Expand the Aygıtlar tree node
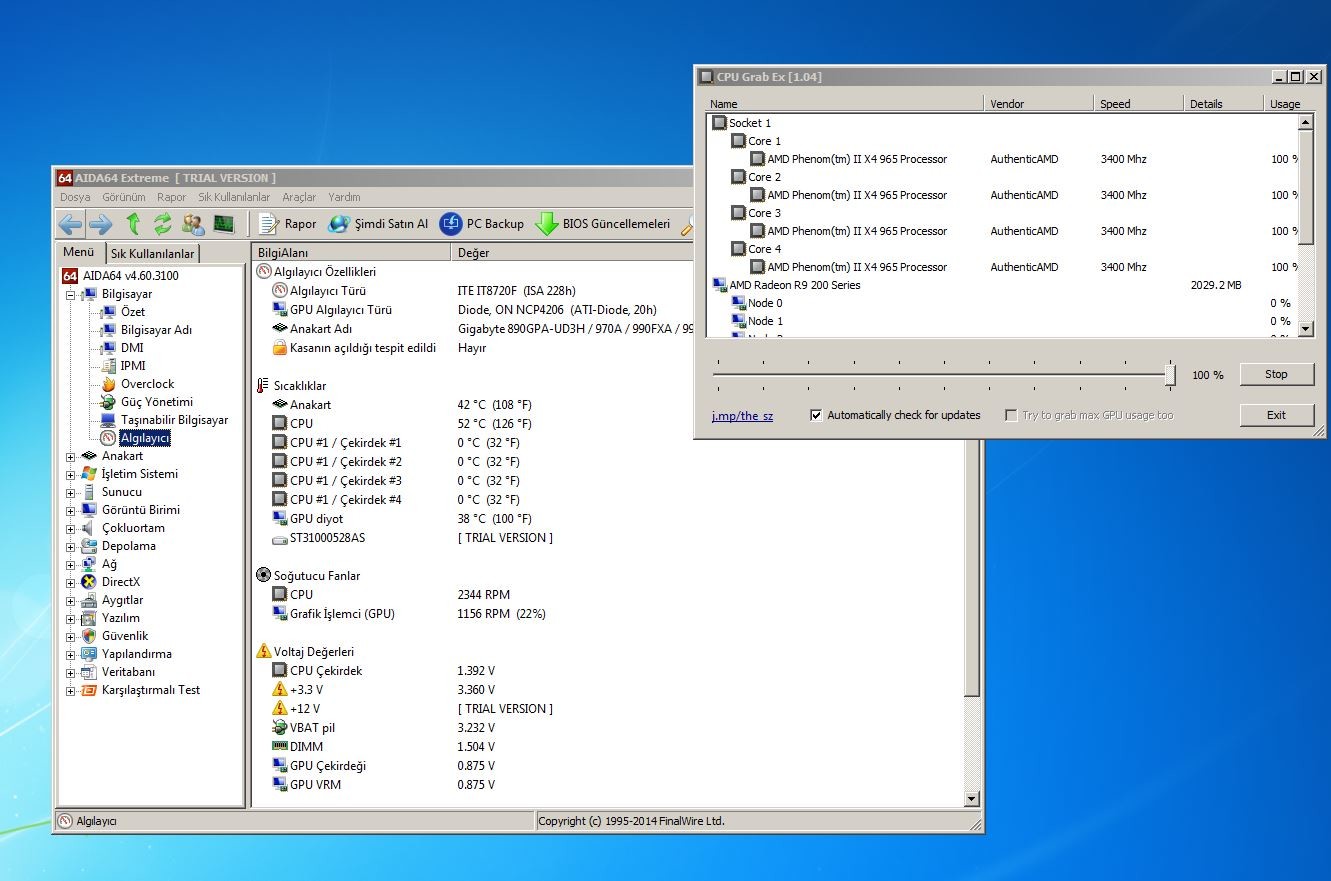1331x881 pixels. pyautogui.click(x=71, y=600)
